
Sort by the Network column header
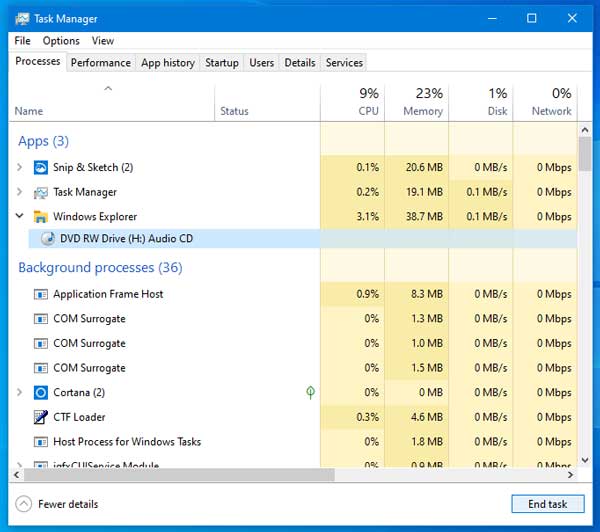coord(545,103)
